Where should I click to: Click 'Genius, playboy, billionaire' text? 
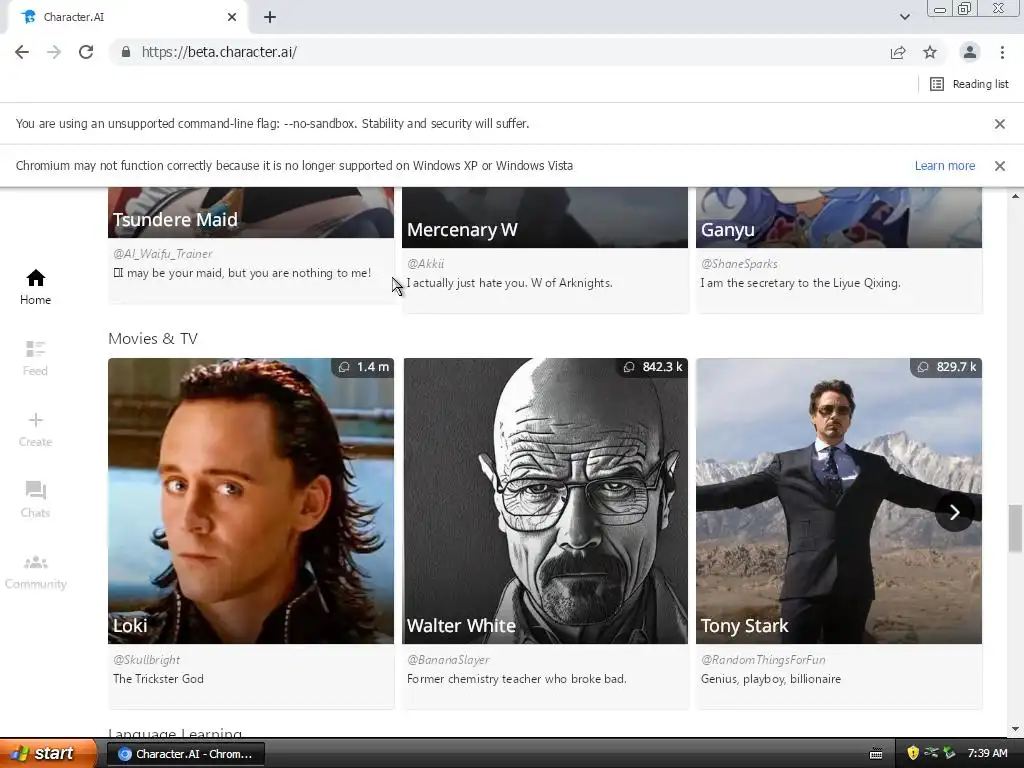click(x=771, y=679)
